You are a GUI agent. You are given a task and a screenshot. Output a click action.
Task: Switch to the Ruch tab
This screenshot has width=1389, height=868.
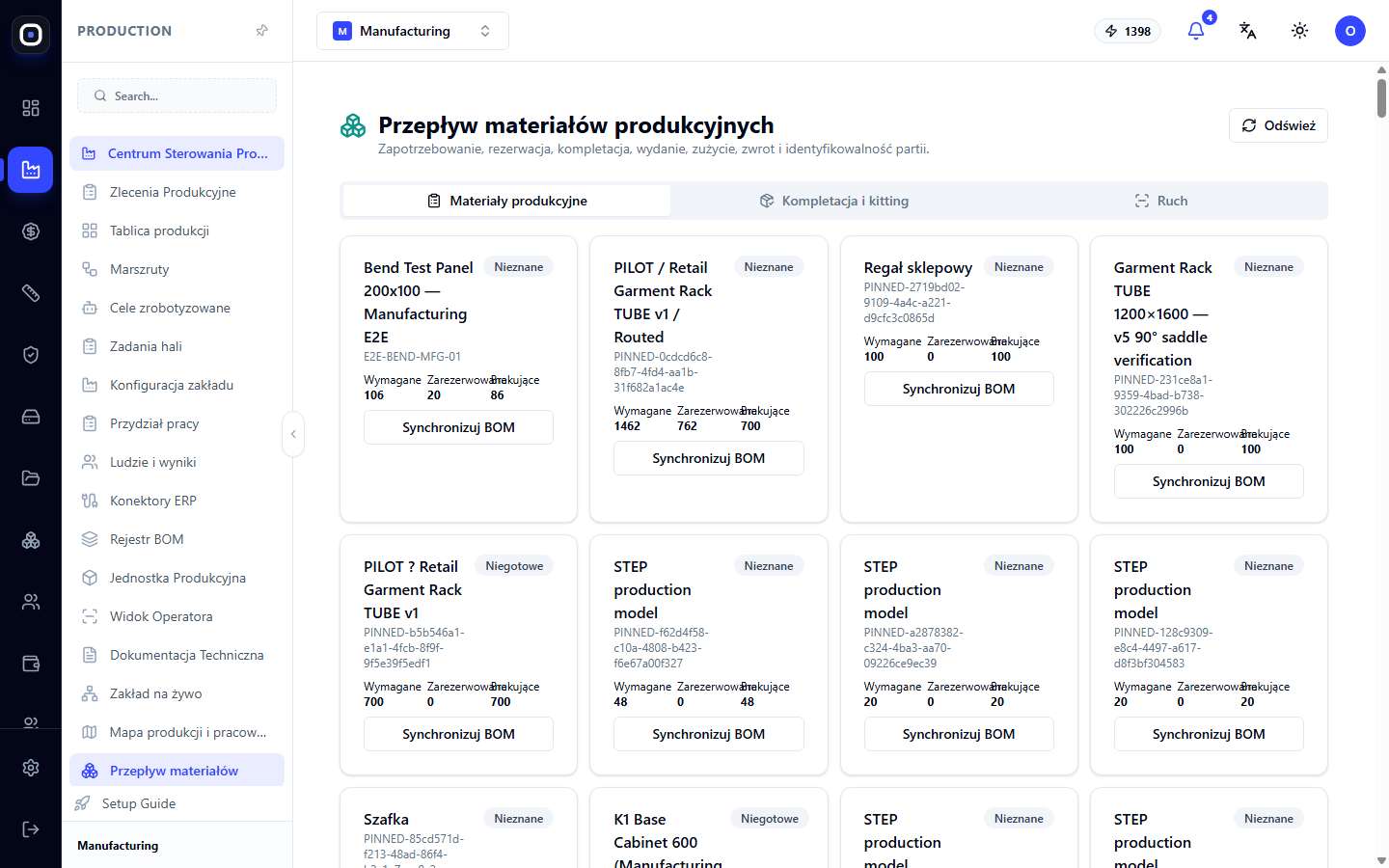(1161, 201)
